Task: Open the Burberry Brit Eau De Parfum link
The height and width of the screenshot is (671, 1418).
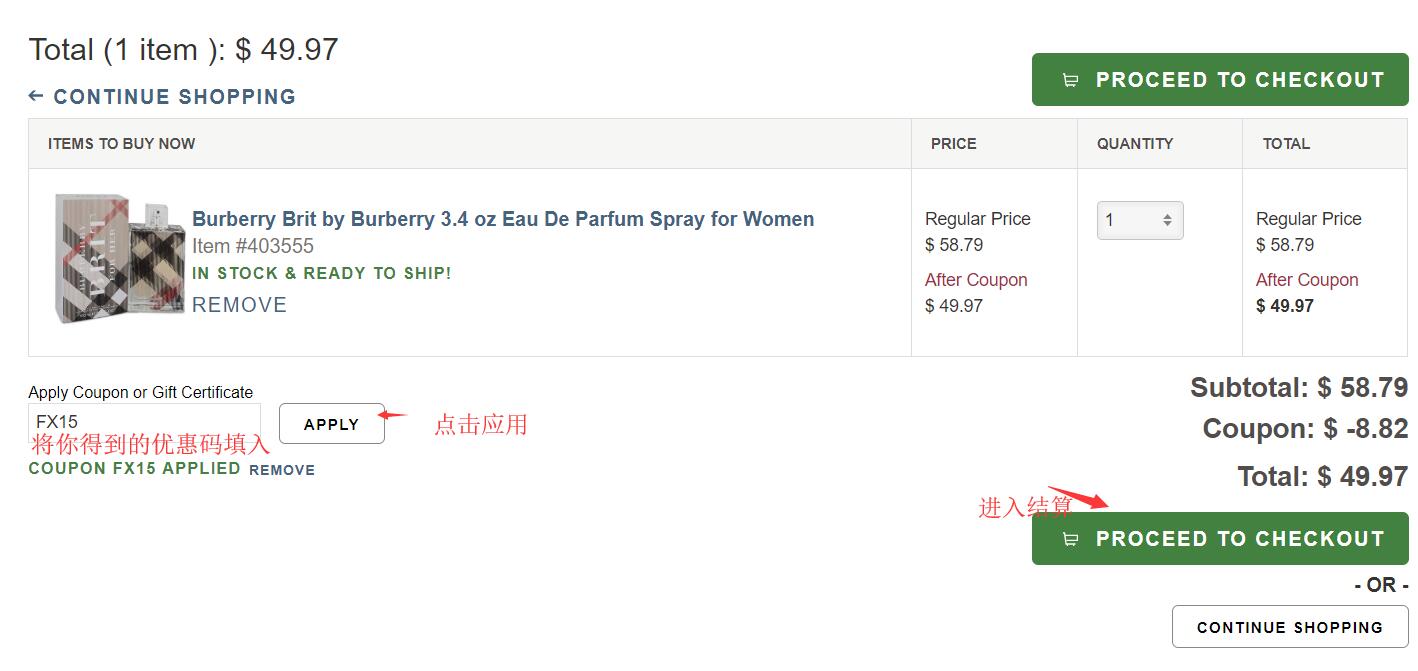Action: click(x=503, y=219)
